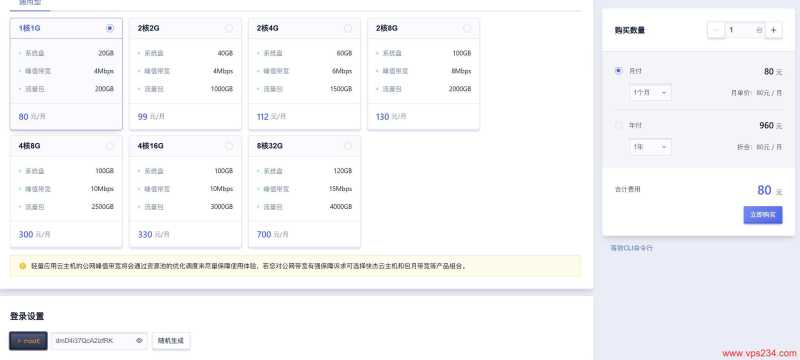Click the 99 元/月 price on the 2核2G card
Screen dimensions: 800x360
[151, 117]
